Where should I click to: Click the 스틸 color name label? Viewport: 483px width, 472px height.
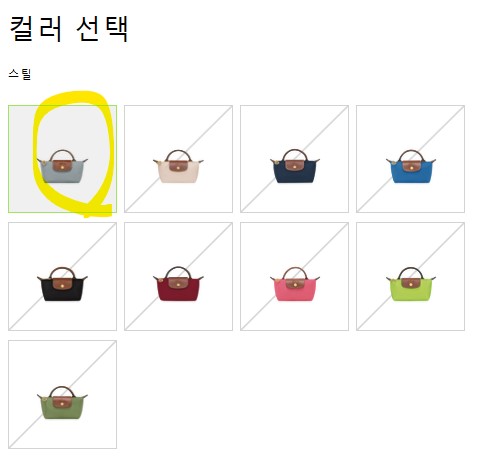20,74
